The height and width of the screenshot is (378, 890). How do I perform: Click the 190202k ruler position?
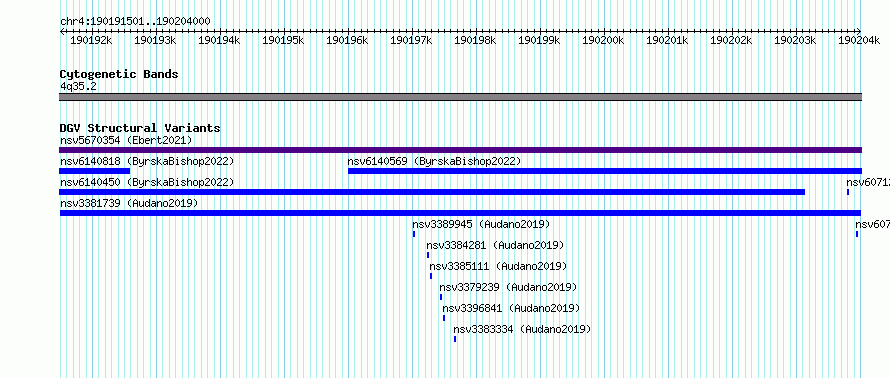point(732,40)
